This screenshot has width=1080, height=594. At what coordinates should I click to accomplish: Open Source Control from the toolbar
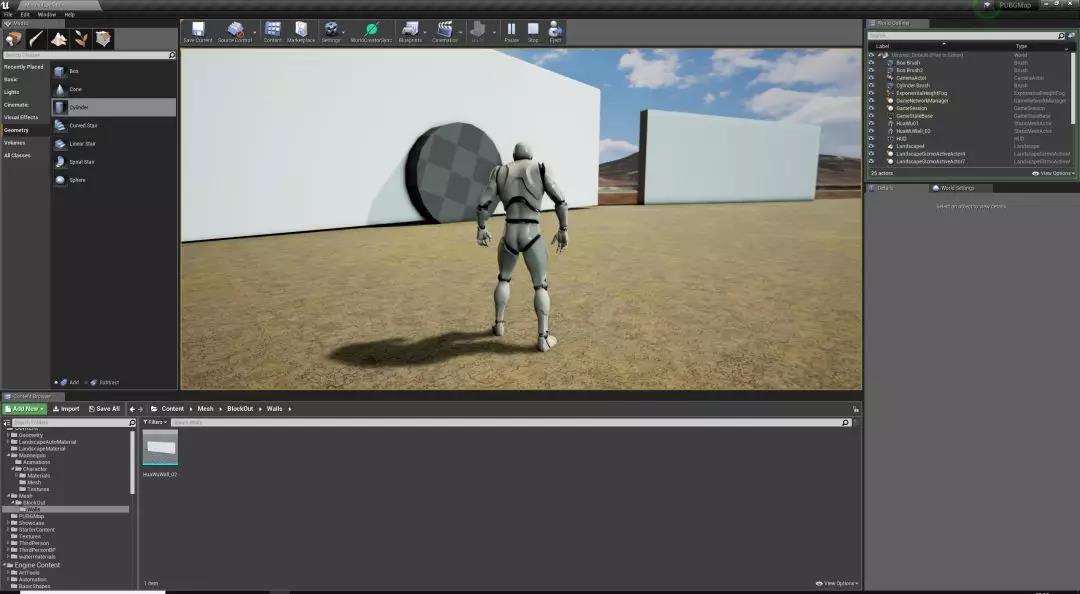tap(235, 32)
